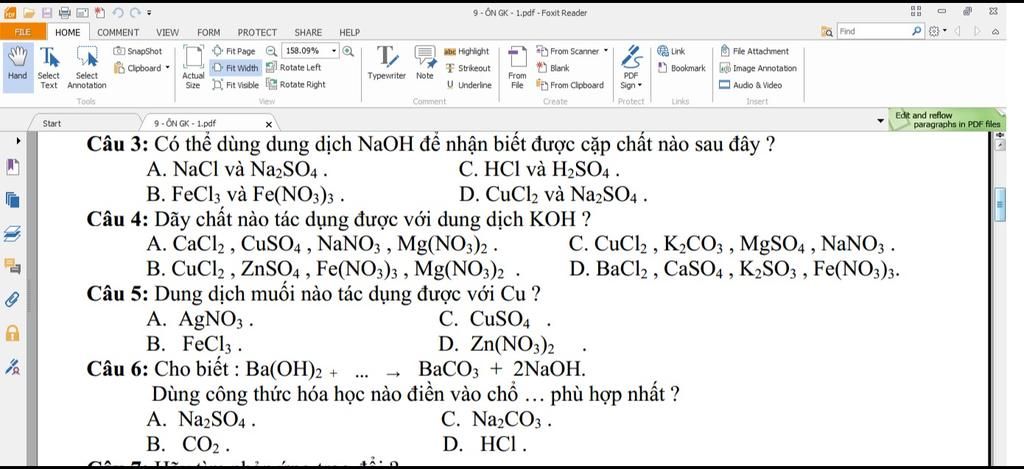The image size is (1024, 469).
Task: Click the Open folder icon
Action: [28, 12]
